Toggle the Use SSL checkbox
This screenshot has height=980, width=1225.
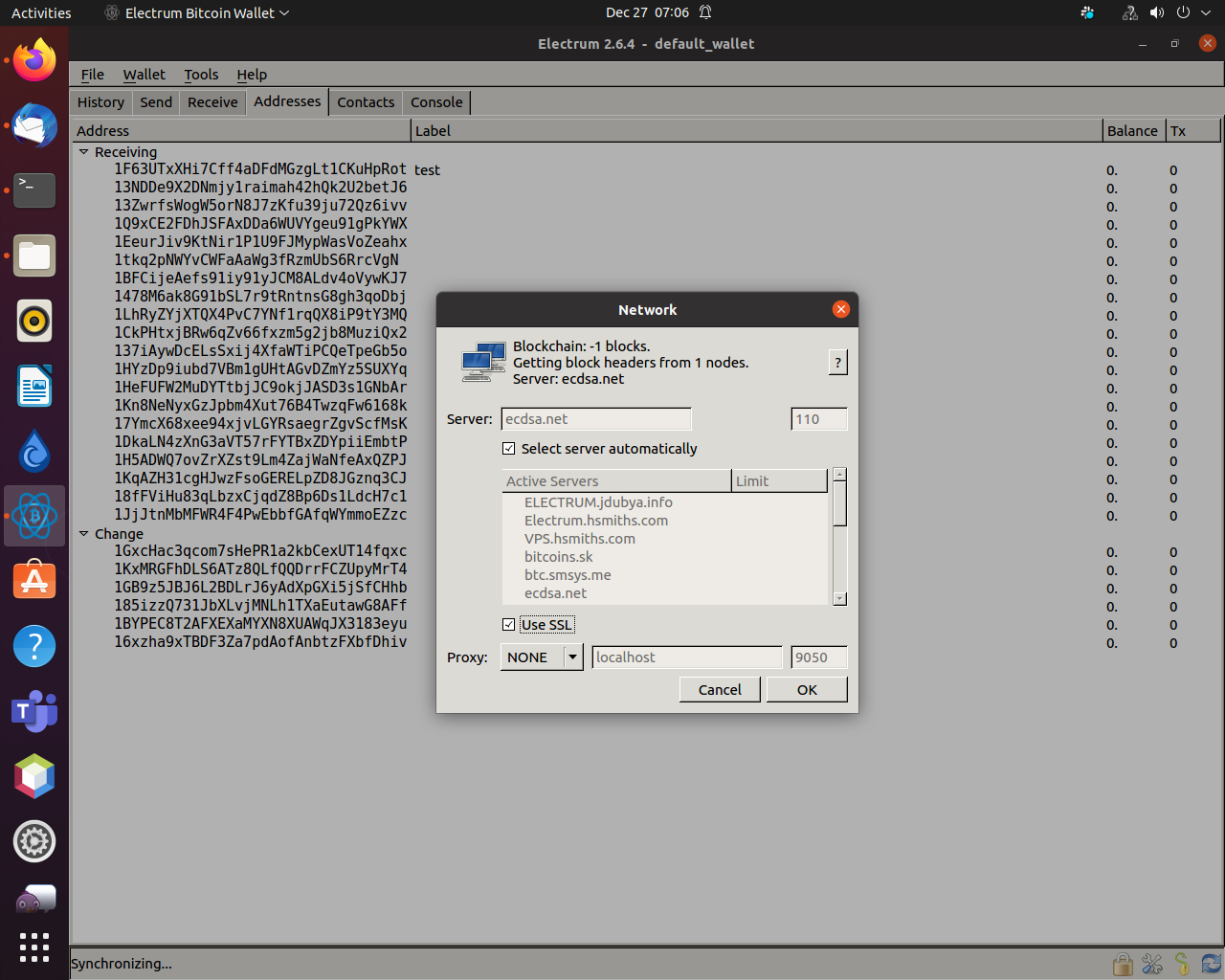point(509,625)
